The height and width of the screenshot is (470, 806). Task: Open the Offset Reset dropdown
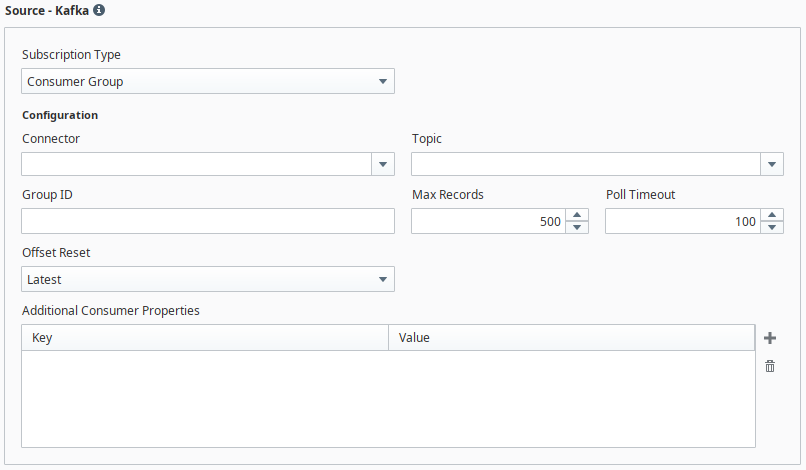208,279
